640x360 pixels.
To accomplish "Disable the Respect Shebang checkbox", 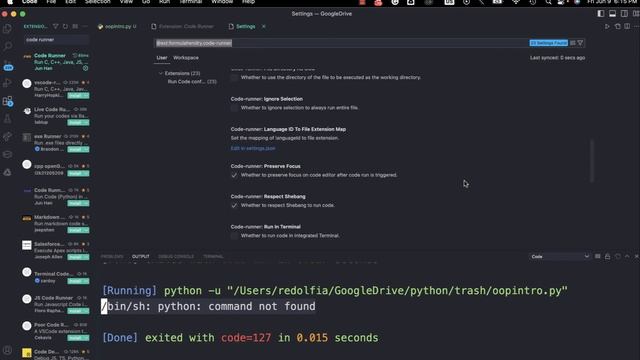I will [x=234, y=205].
